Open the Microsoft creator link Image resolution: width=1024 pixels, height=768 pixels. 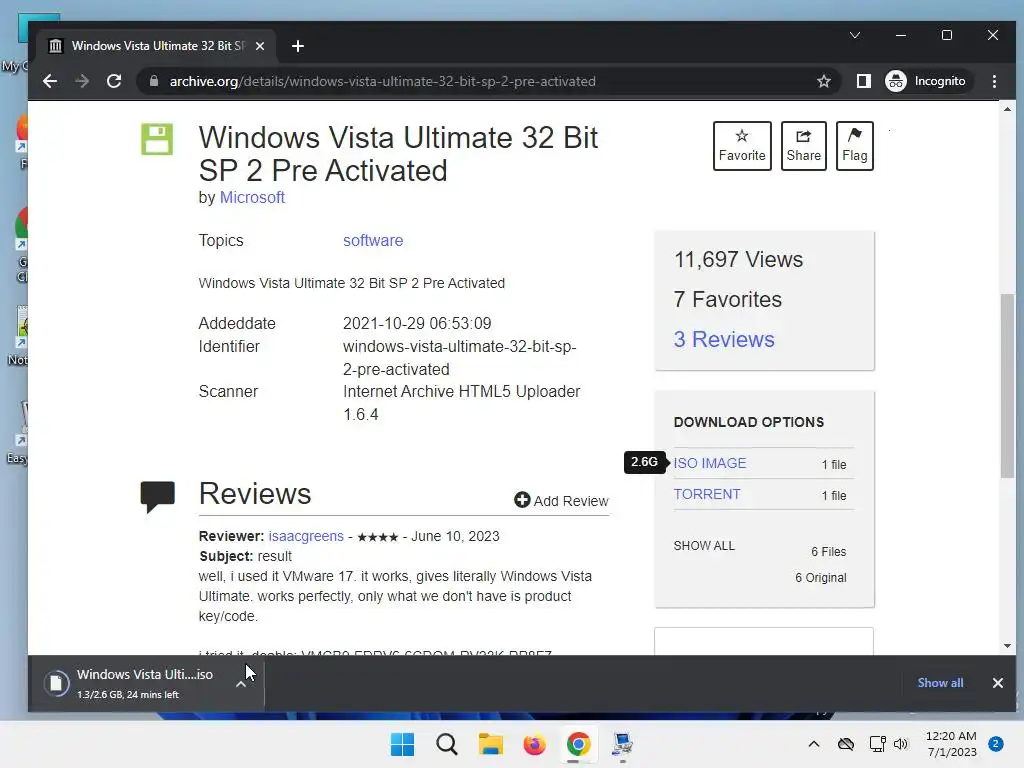pyautogui.click(x=252, y=197)
